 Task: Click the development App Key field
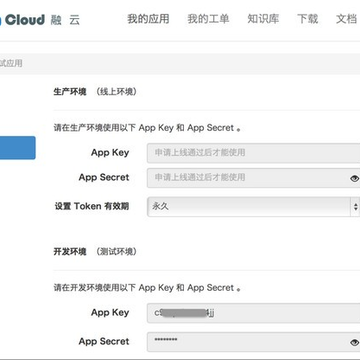click(254, 313)
